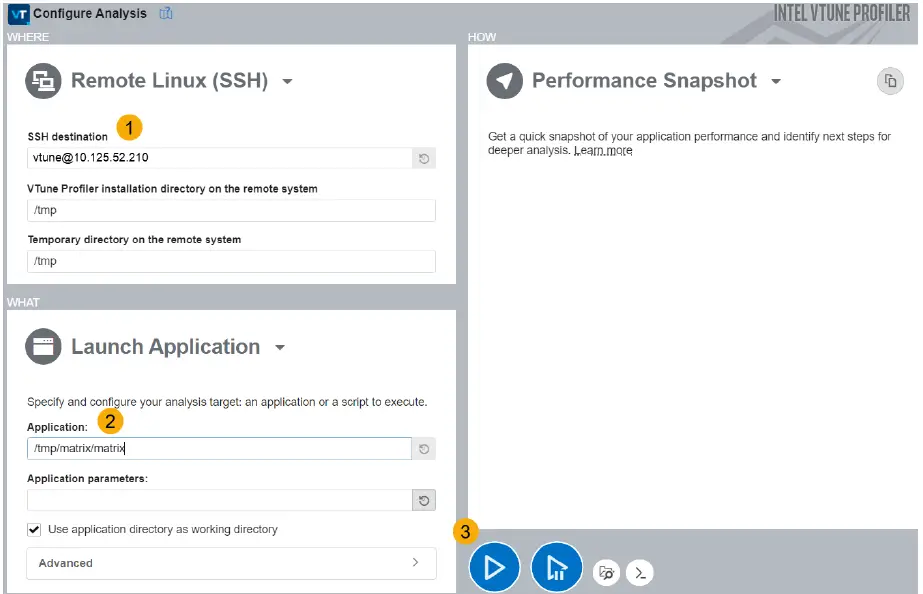Start the Performance Snapshot analysis
This screenshot has height=594, width=923.
(494, 566)
